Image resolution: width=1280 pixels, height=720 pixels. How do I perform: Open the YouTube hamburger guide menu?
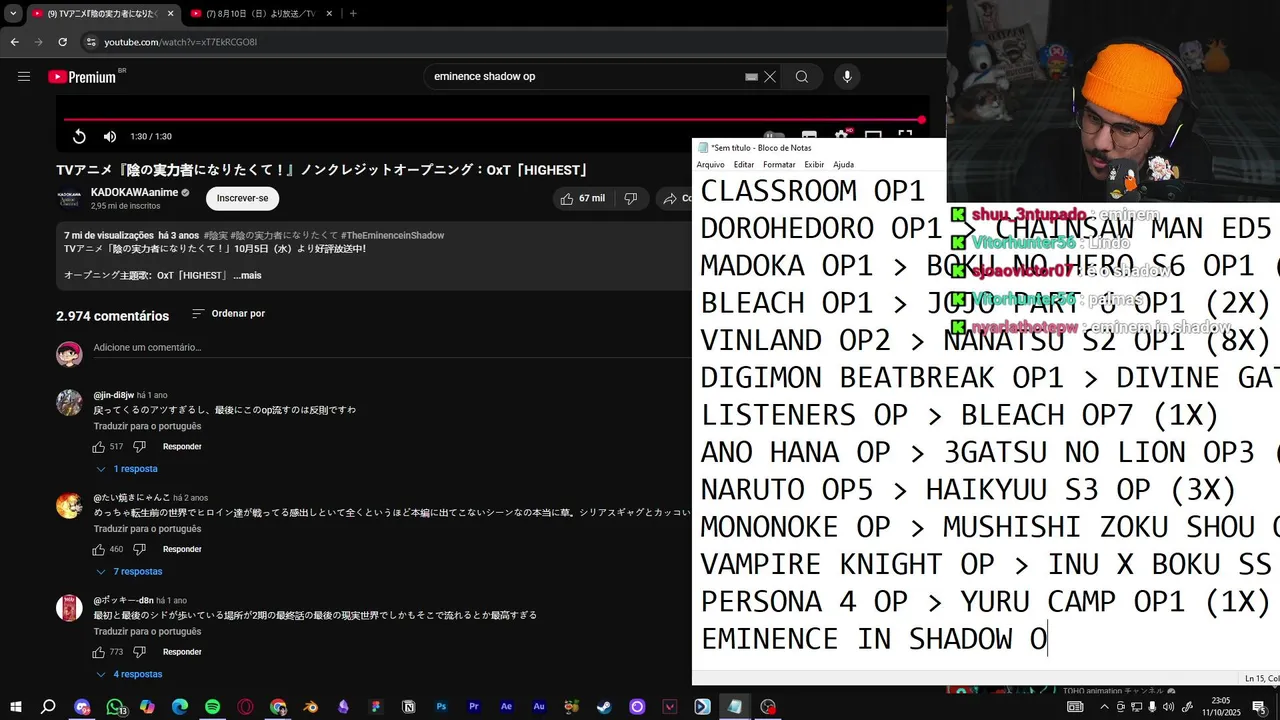[24, 76]
